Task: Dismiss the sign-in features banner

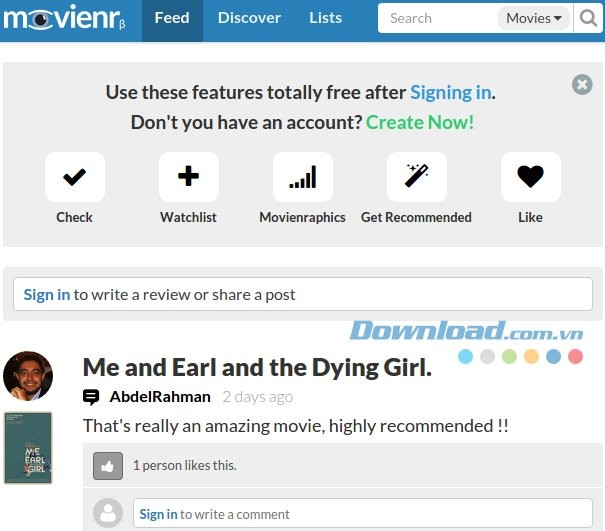Action: tap(582, 85)
